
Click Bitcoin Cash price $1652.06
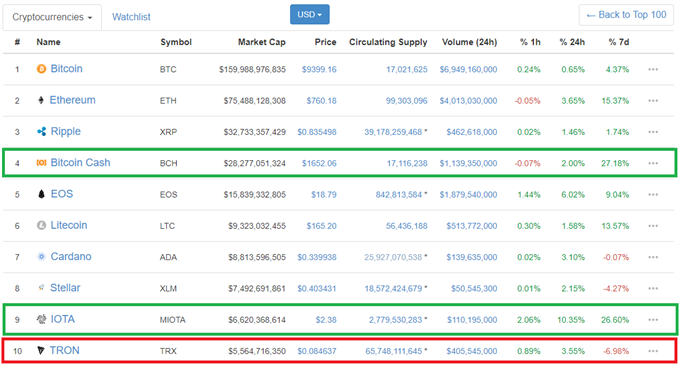pyautogui.click(x=319, y=163)
